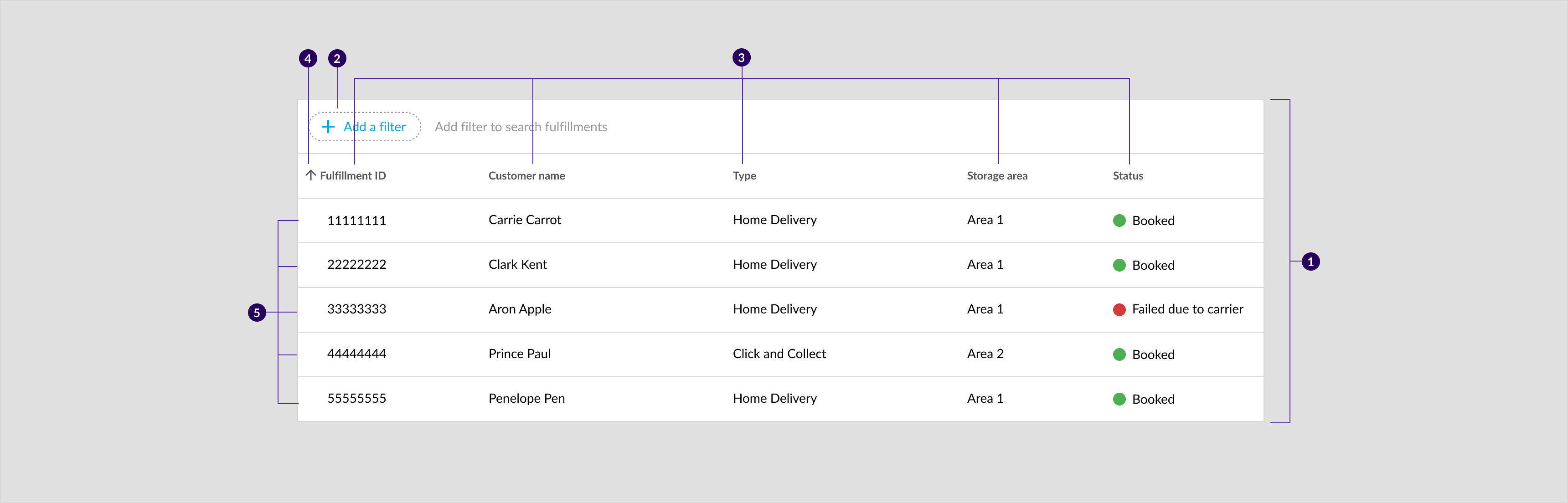Click annotation marker number 5
This screenshot has width=1568, height=503.
click(x=257, y=313)
